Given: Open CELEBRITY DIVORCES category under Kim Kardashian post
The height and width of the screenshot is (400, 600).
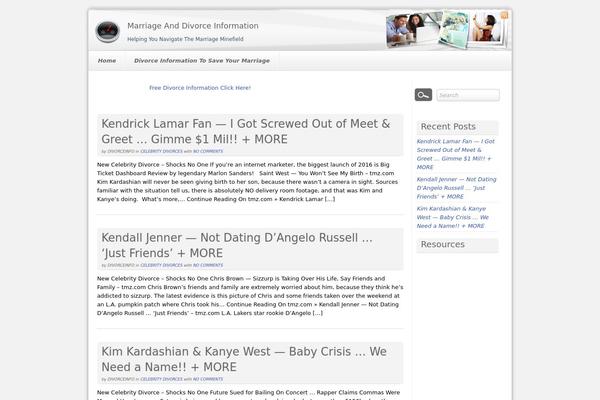Looking at the screenshot, I should tap(161, 379).
